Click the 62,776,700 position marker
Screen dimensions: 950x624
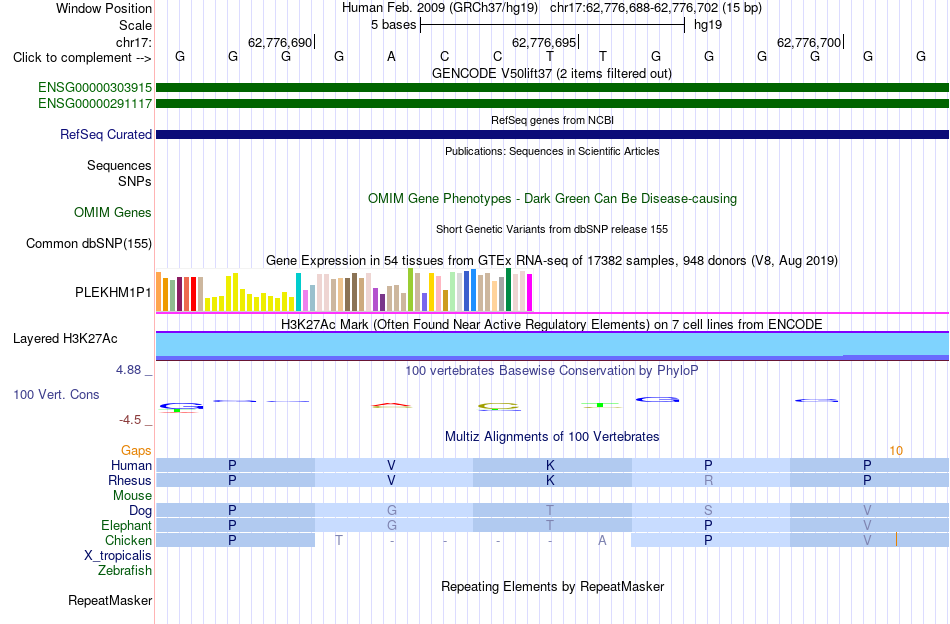click(809, 42)
